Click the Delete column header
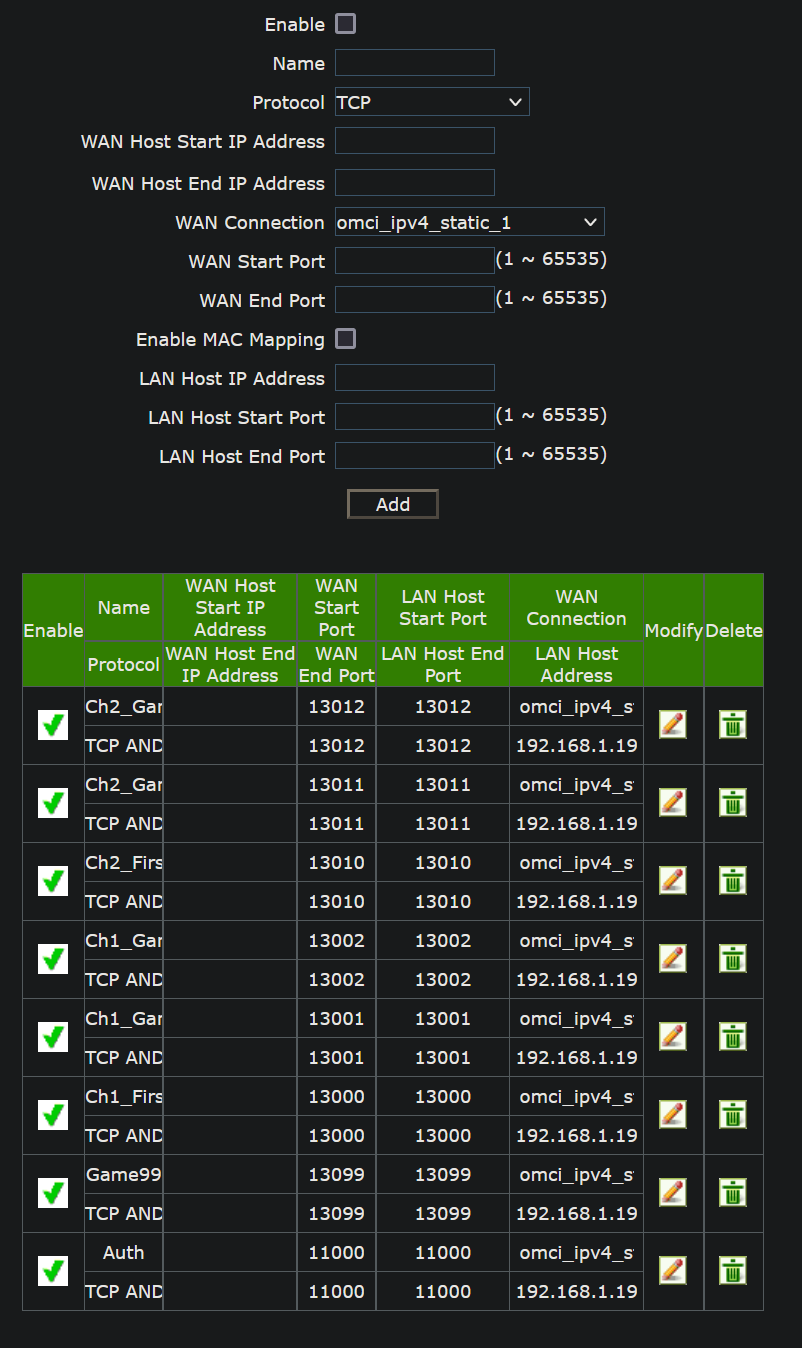The image size is (802, 1348). pos(734,631)
